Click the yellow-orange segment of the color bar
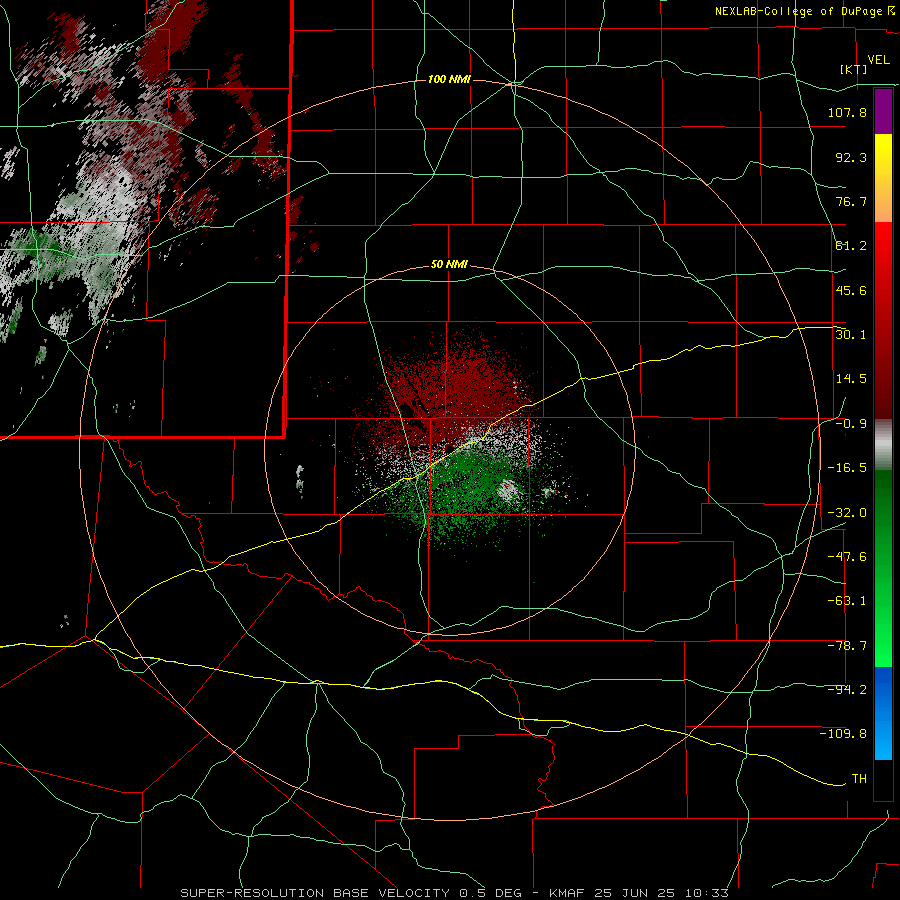This screenshot has height=900, width=900. pos(883,178)
